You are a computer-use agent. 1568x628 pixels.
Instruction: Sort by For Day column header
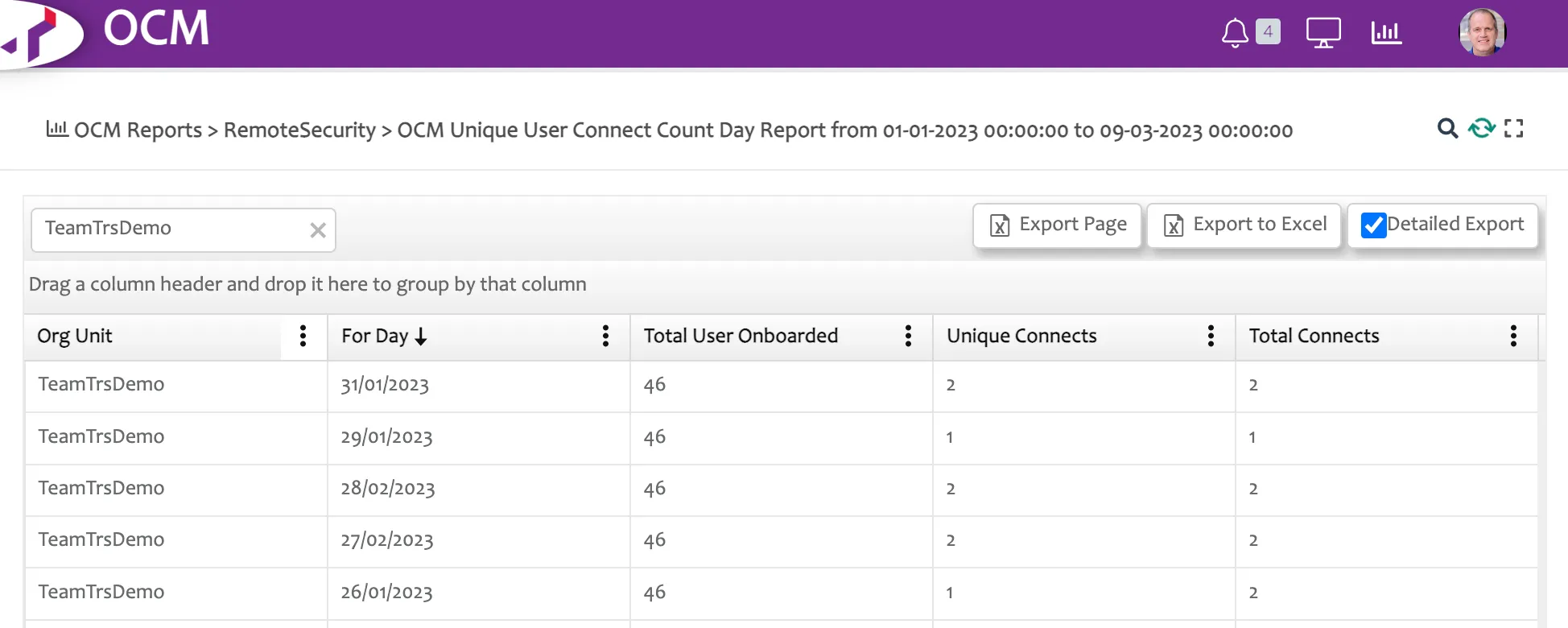click(375, 336)
